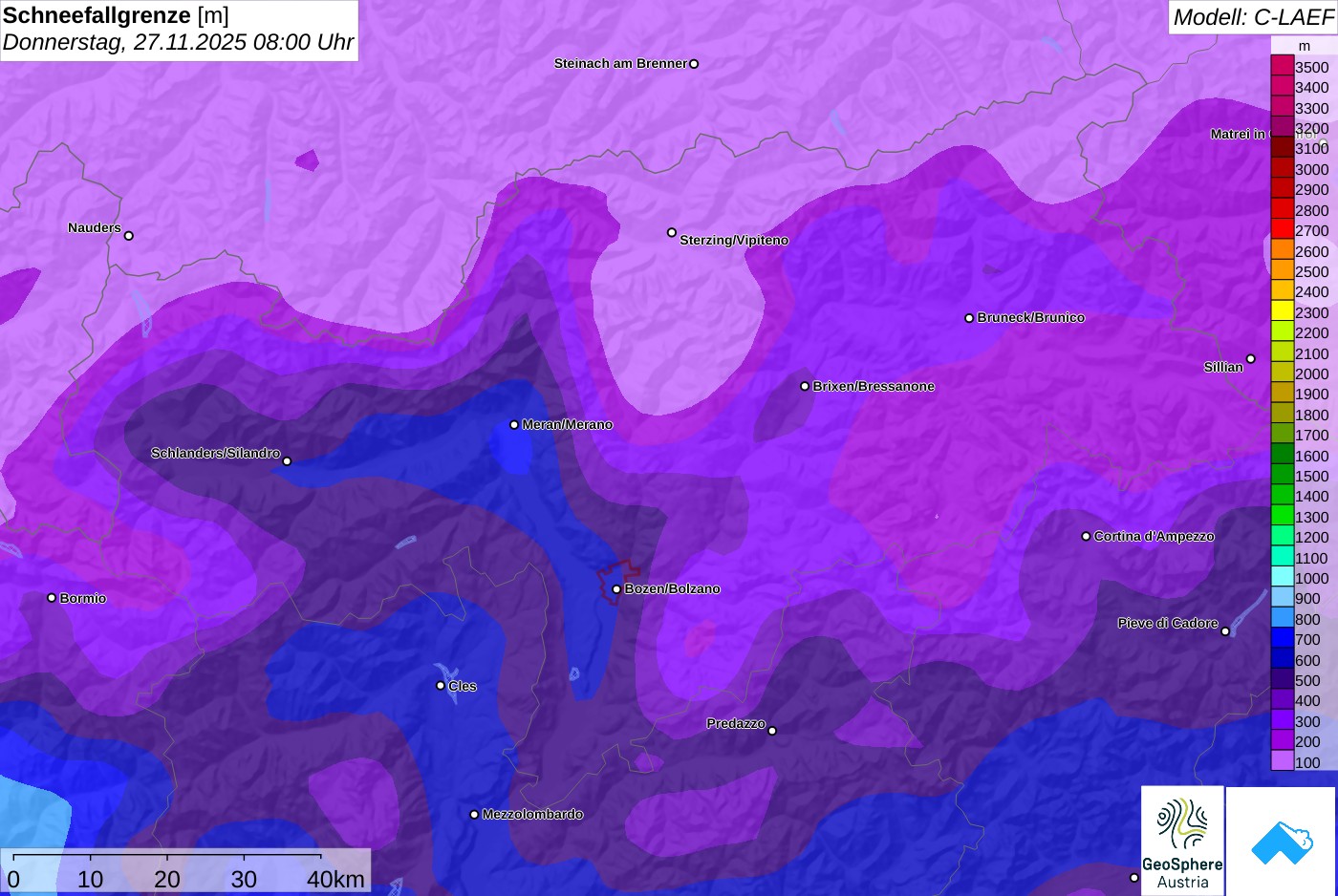Viewport: 1338px width, 896px height.
Task: Pick the 600 m dark blue swatch
Action: point(1282,659)
